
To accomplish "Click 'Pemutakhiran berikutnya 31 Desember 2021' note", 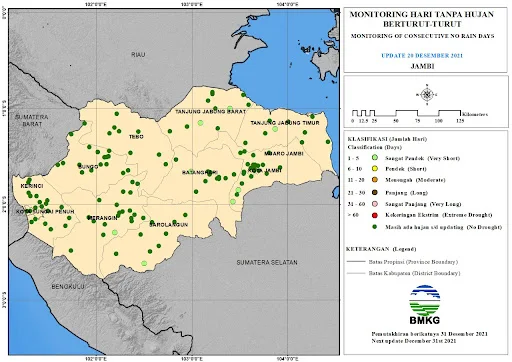I will tap(430, 334).
